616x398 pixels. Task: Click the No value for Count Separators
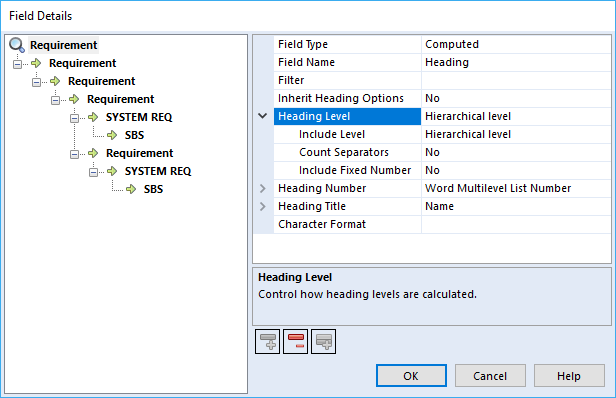point(516,152)
